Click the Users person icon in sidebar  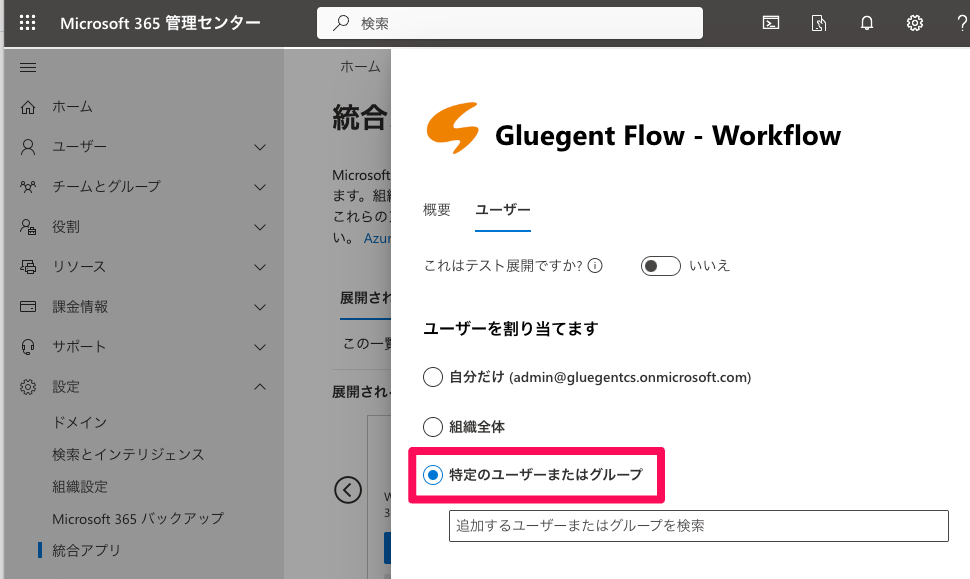(x=28, y=147)
